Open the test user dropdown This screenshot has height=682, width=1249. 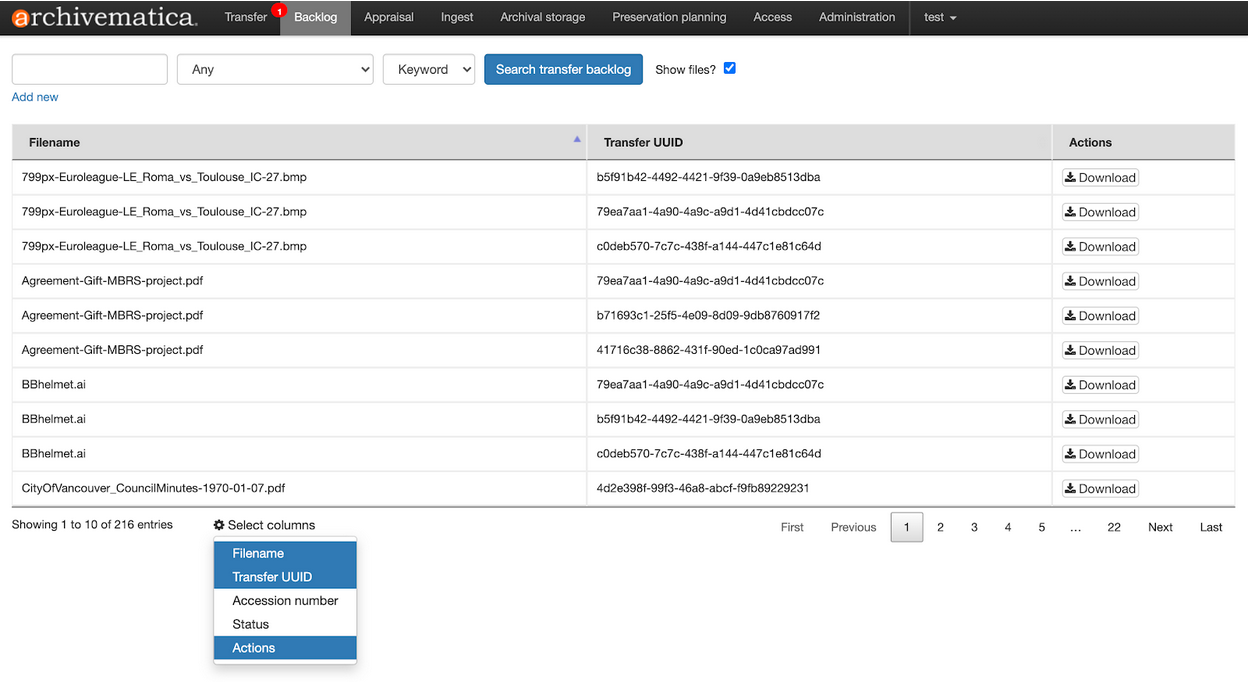pyautogui.click(x=938, y=17)
